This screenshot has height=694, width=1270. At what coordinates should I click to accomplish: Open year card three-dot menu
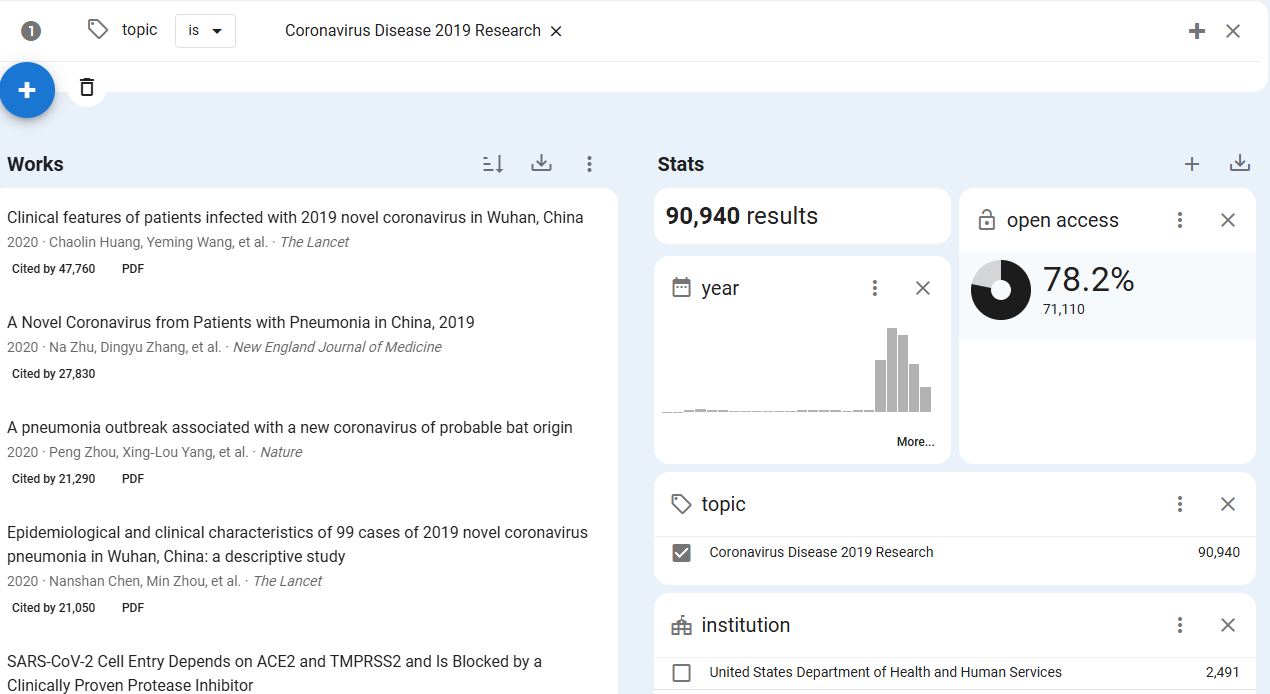[874, 288]
